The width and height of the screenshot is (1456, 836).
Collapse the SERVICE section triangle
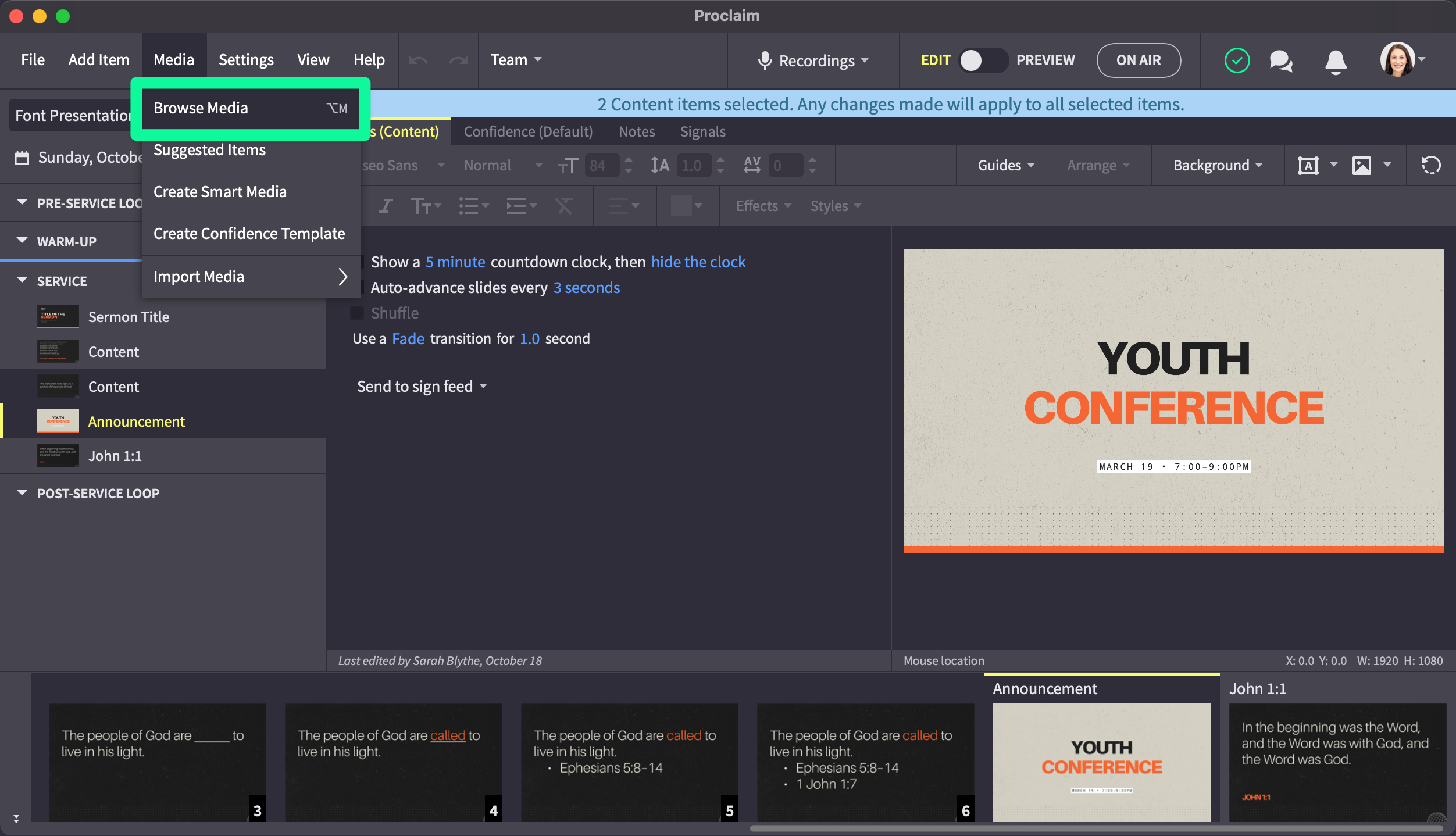22,280
